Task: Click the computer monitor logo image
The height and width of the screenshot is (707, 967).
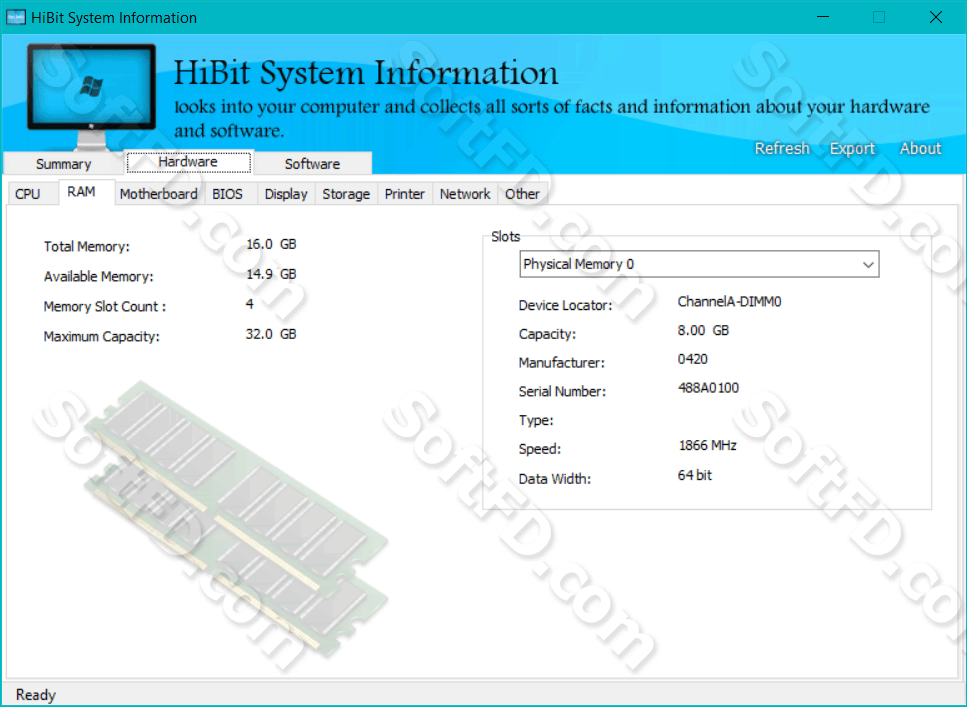Action: tap(91, 96)
